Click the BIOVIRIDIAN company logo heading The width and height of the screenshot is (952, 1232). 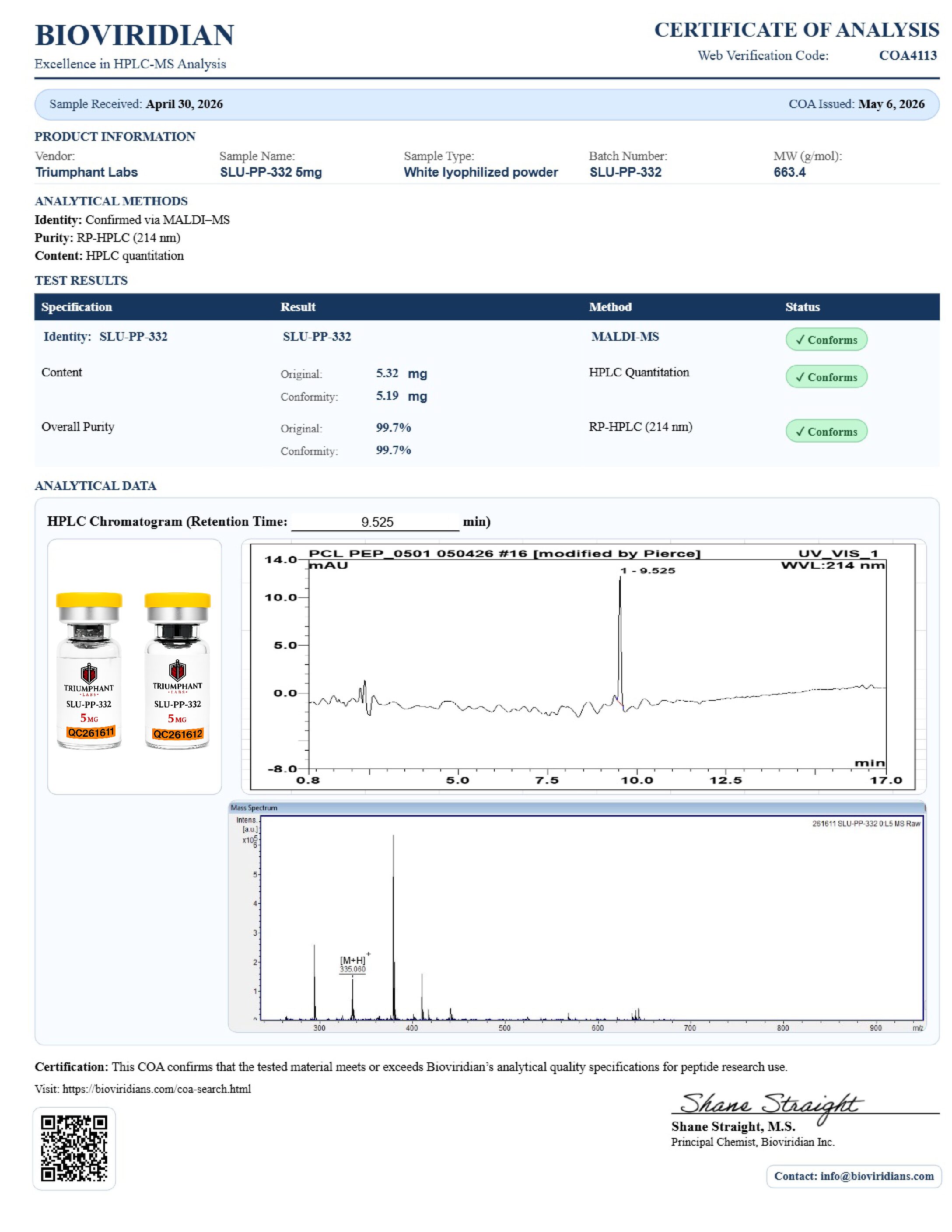coord(134,35)
